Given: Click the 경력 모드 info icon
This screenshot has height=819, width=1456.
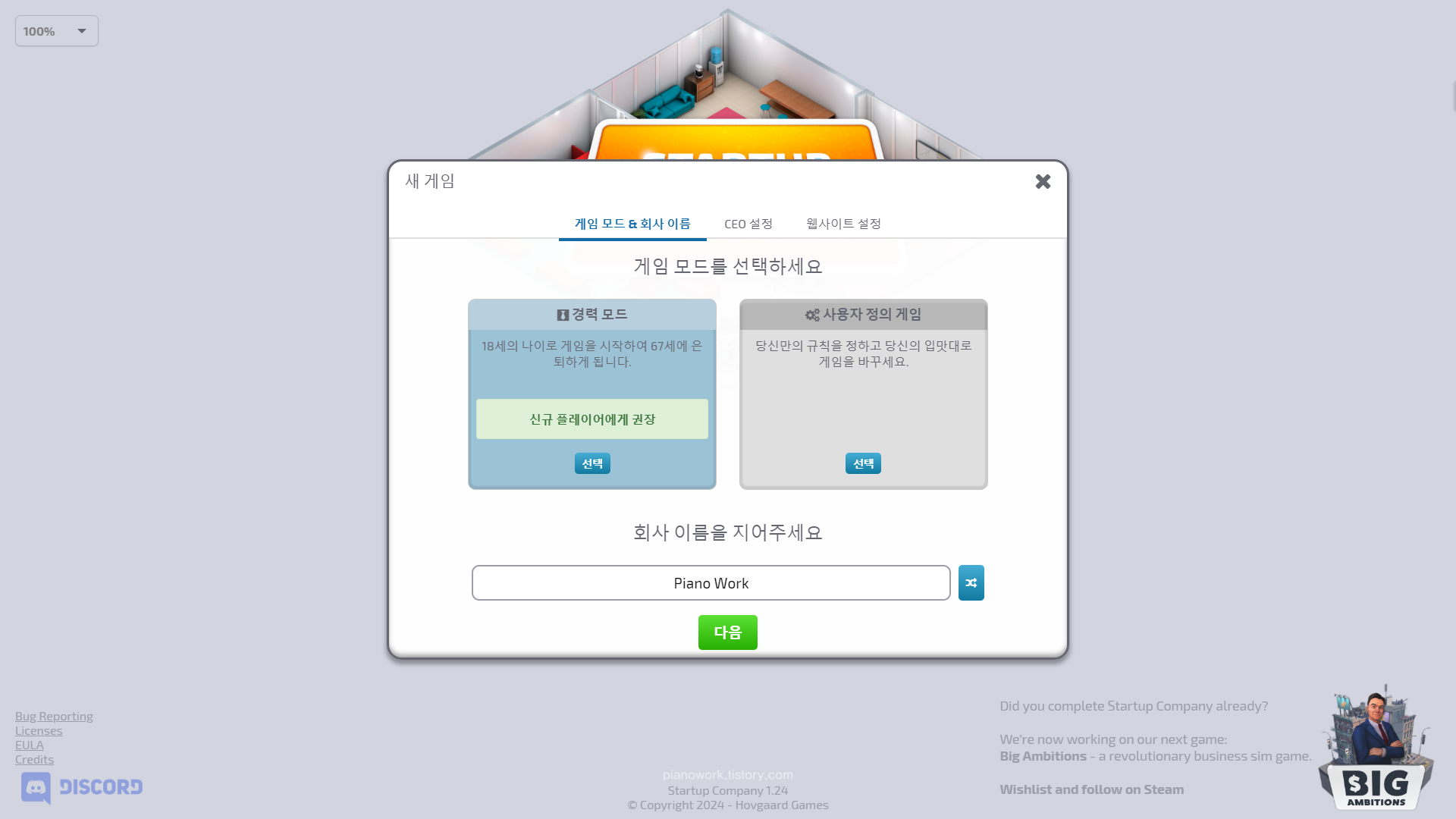Looking at the screenshot, I should (561, 314).
